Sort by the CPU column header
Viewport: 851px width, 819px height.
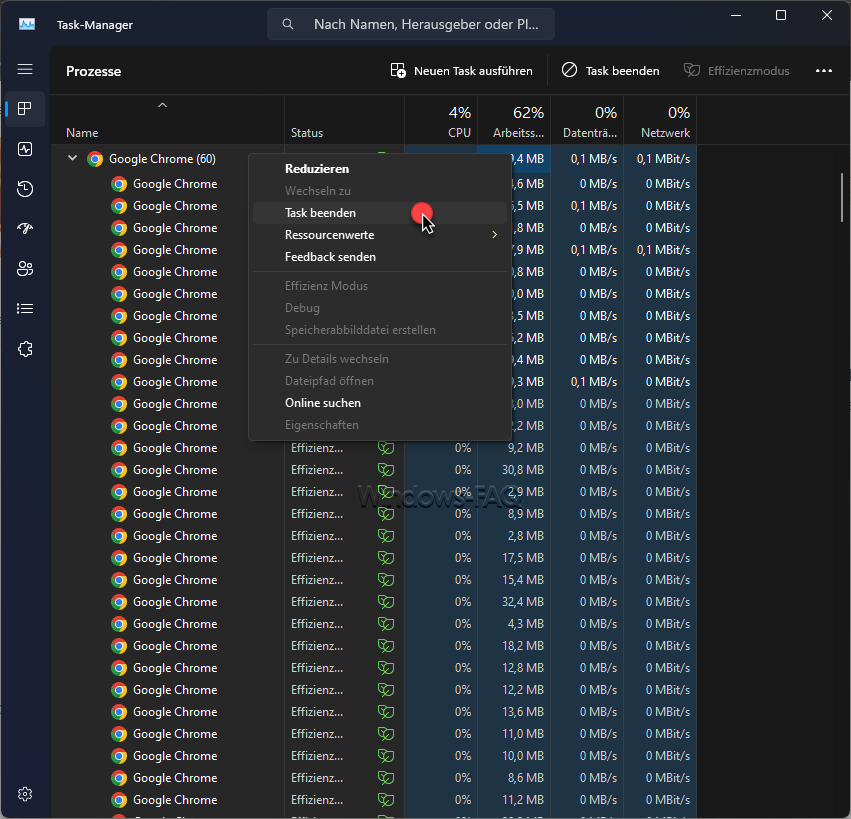point(441,120)
